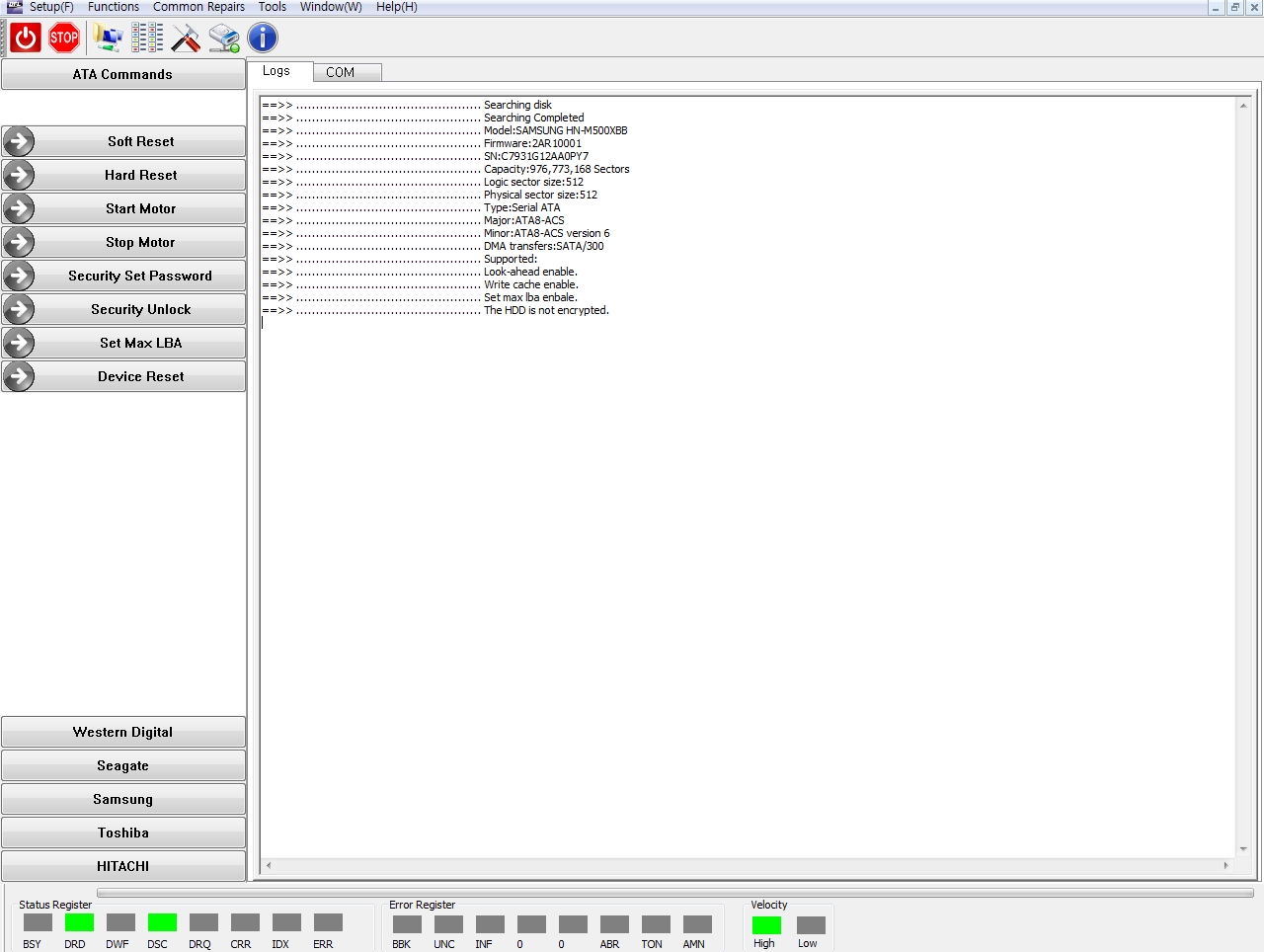This screenshot has width=1264, height=952.
Task: Click the log line 'SN:C7931G12AA0PY7'
Action: click(536, 156)
